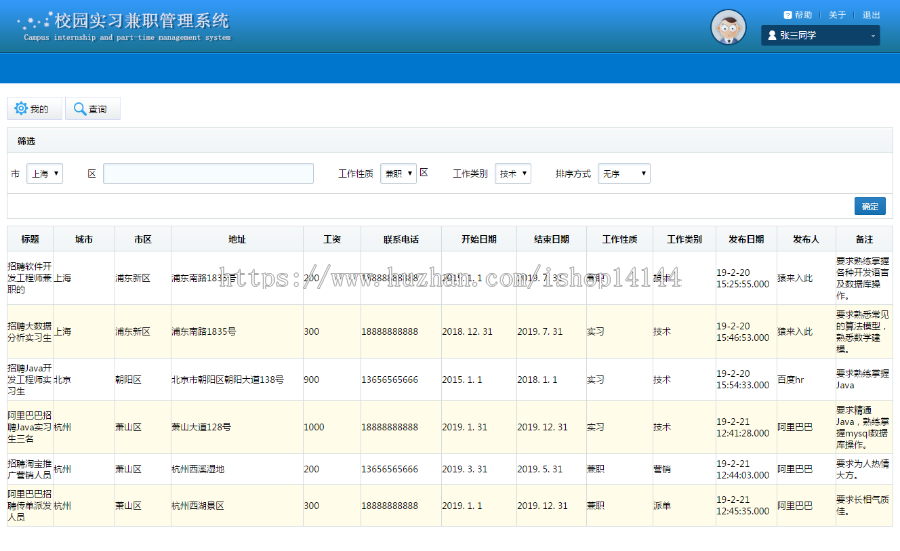Click the 关于 link in header
The width and height of the screenshot is (900, 551).
[x=837, y=15]
